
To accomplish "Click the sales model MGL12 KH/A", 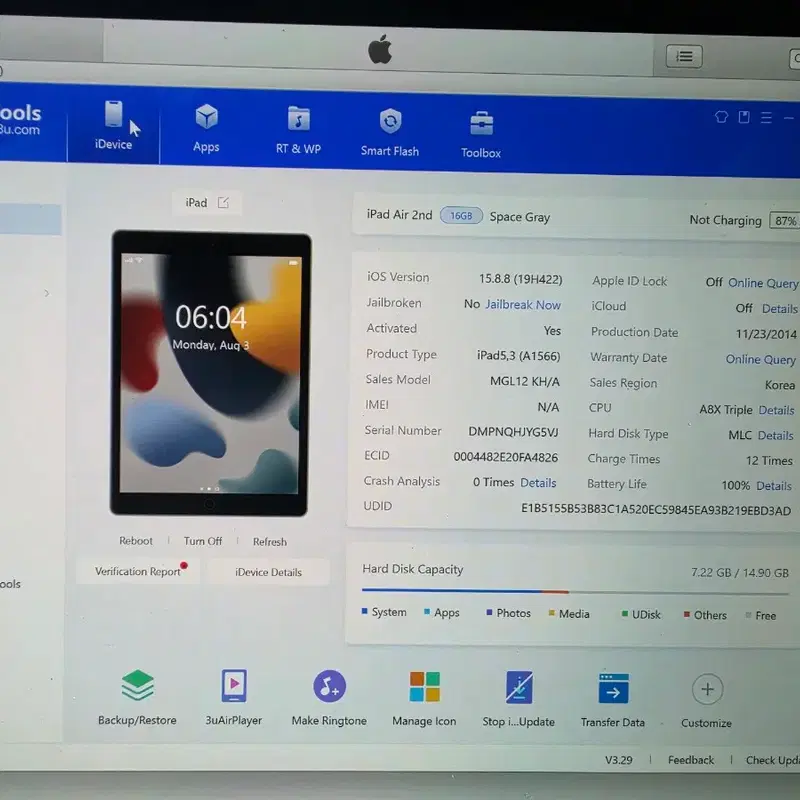I will pyautogui.click(x=524, y=381).
